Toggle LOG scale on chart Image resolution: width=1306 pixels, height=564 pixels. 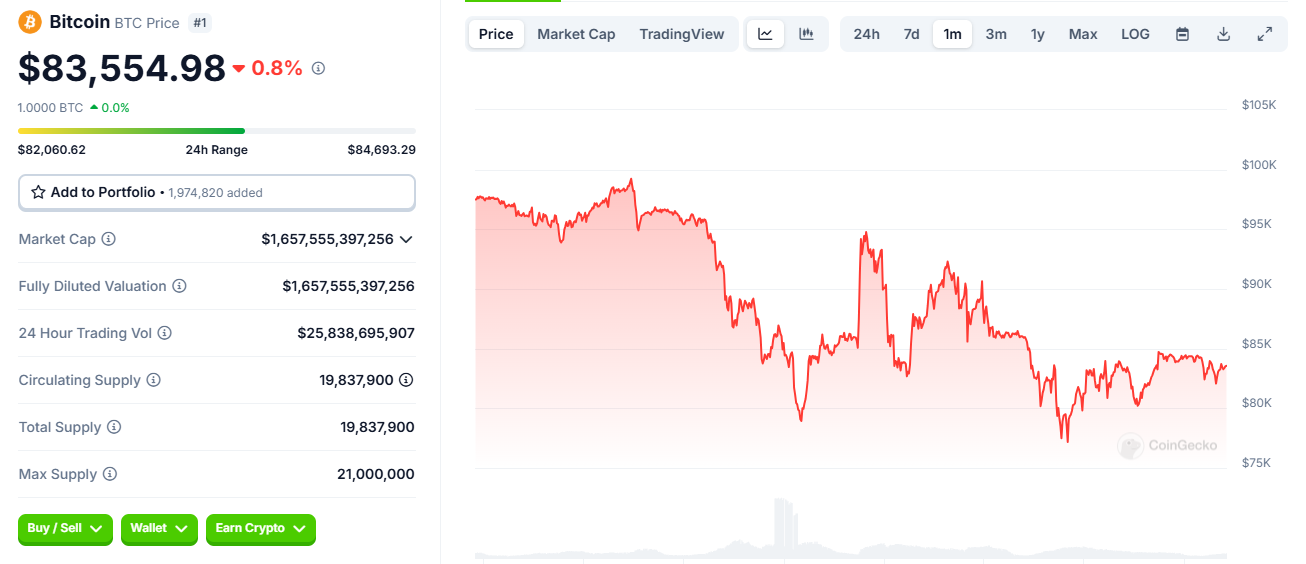pos(1135,34)
